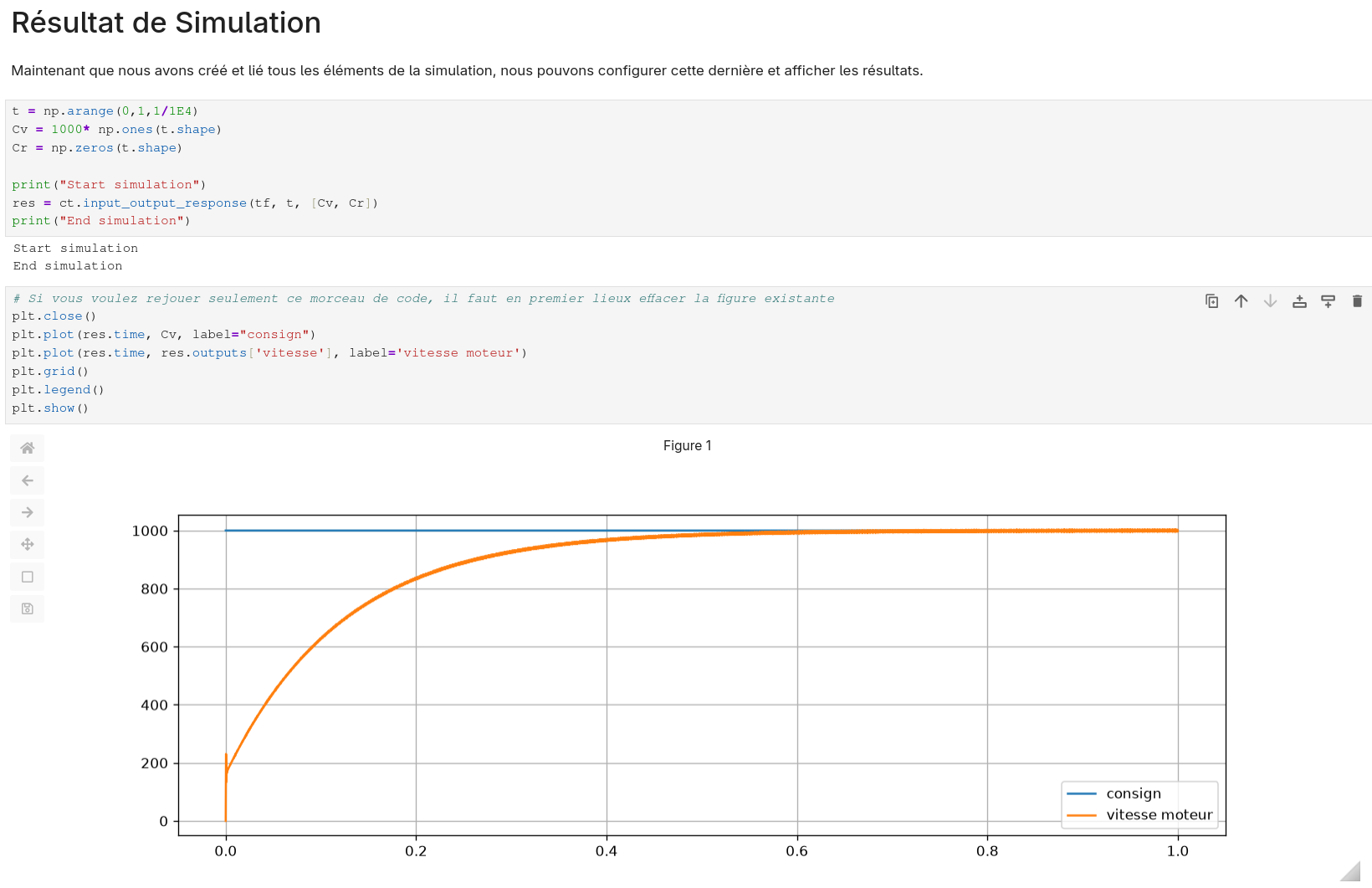Go forward to next plot view
This screenshot has height=888, width=1372.
pyautogui.click(x=28, y=512)
